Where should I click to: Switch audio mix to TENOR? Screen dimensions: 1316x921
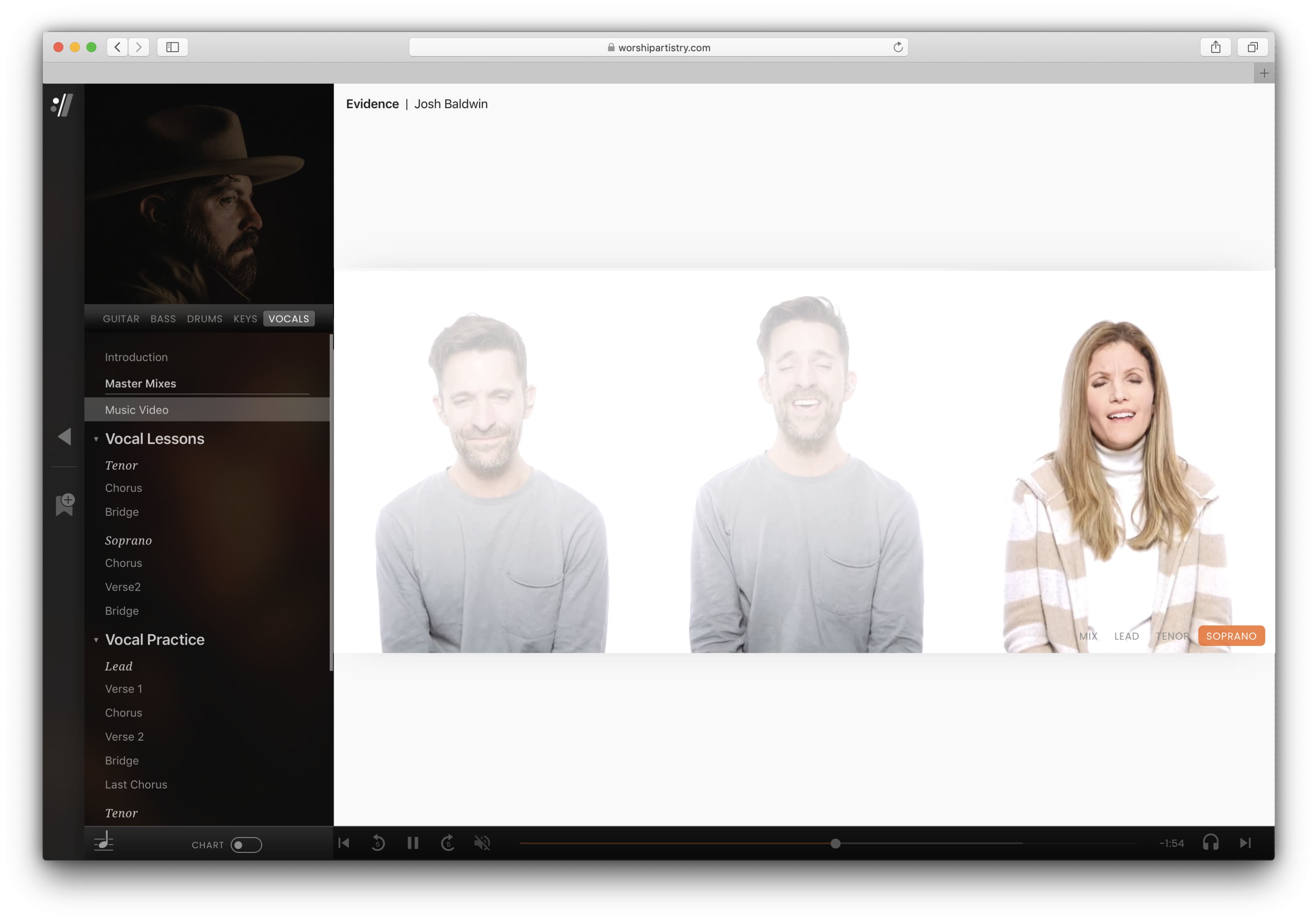click(x=1172, y=636)
